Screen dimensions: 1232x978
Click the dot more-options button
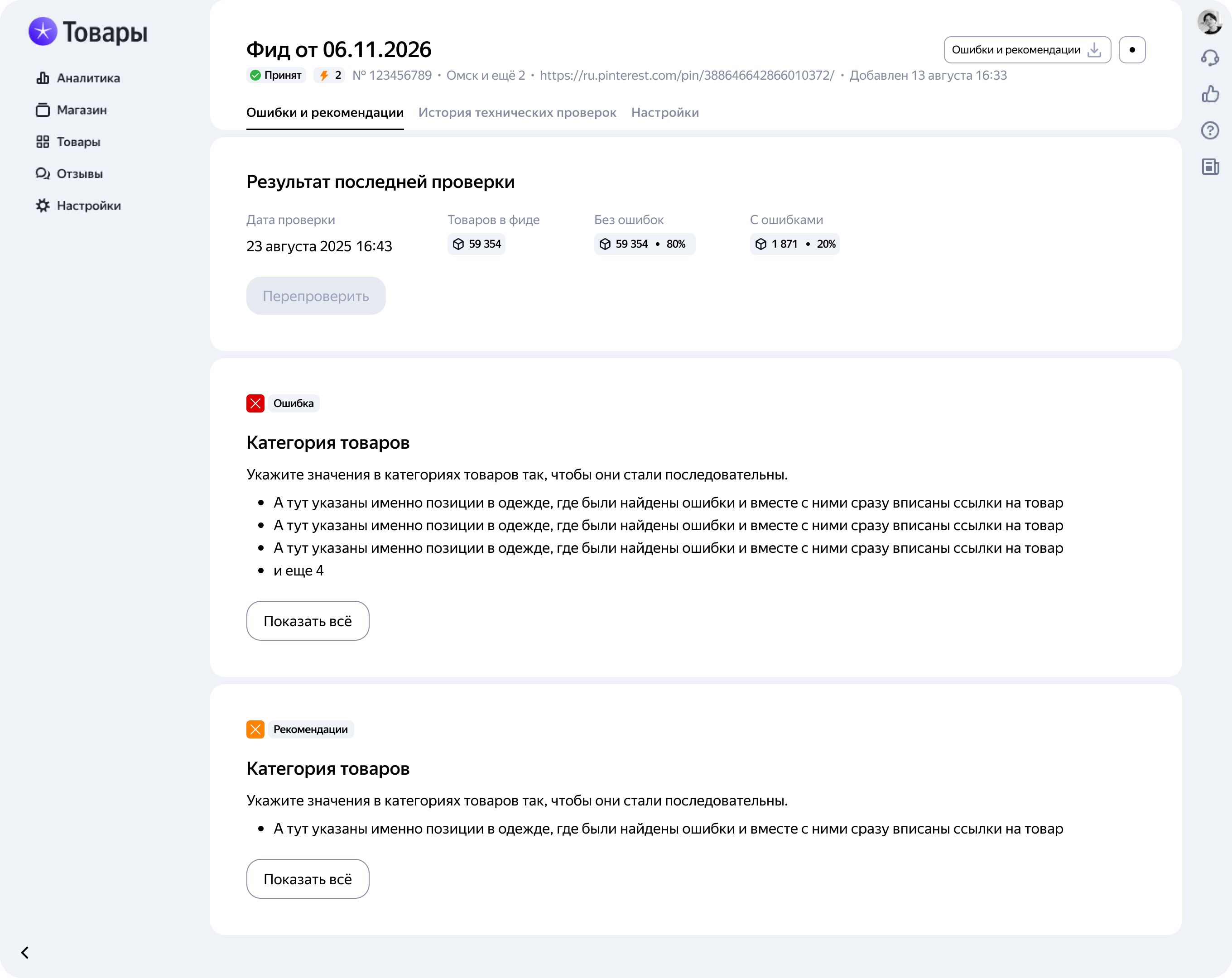[1132, 50]
